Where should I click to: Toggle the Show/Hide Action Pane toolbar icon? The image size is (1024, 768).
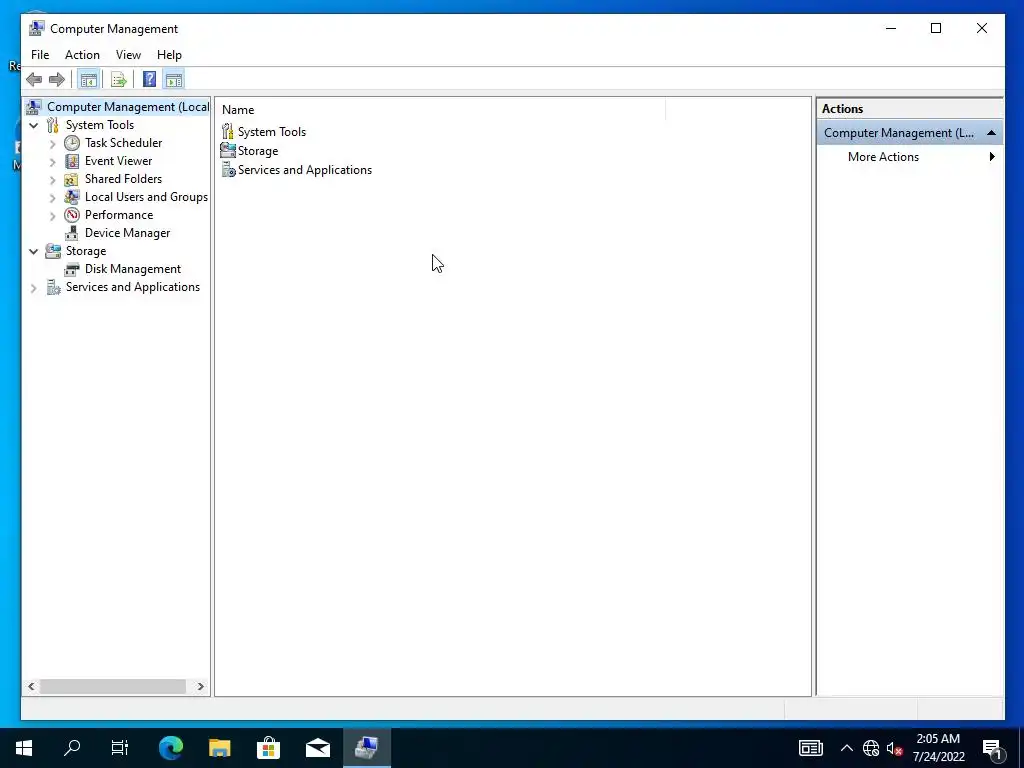[x=174, y=80]
